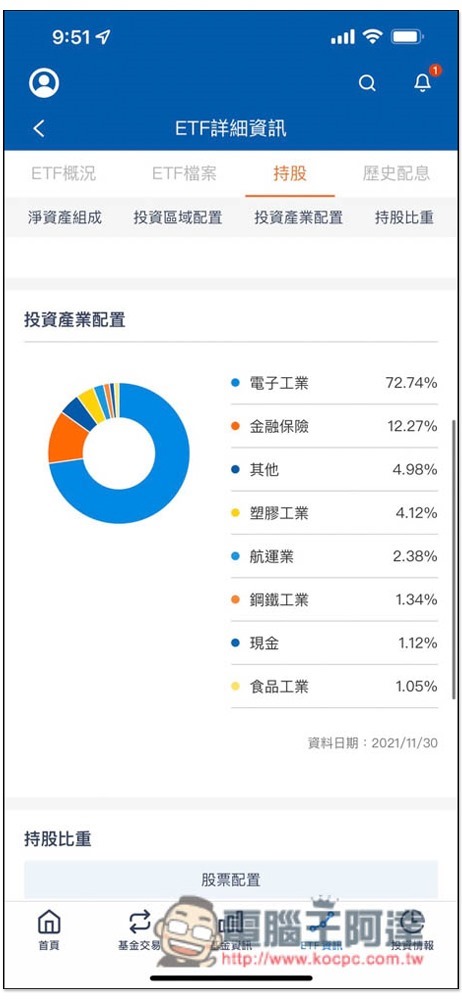Go back with the left chevron
Screen dimensions: 462x1000
[39, 128]
